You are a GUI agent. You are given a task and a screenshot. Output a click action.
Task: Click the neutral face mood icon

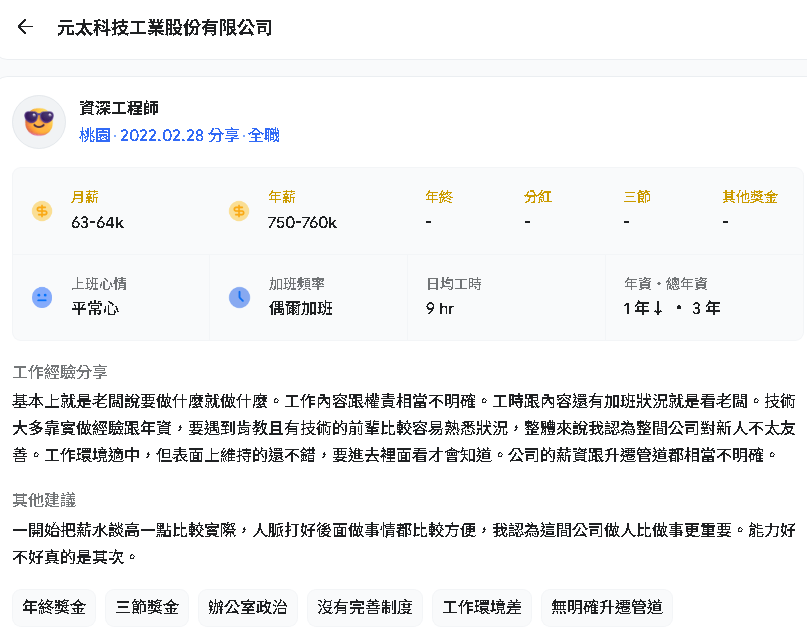(42, 298)
